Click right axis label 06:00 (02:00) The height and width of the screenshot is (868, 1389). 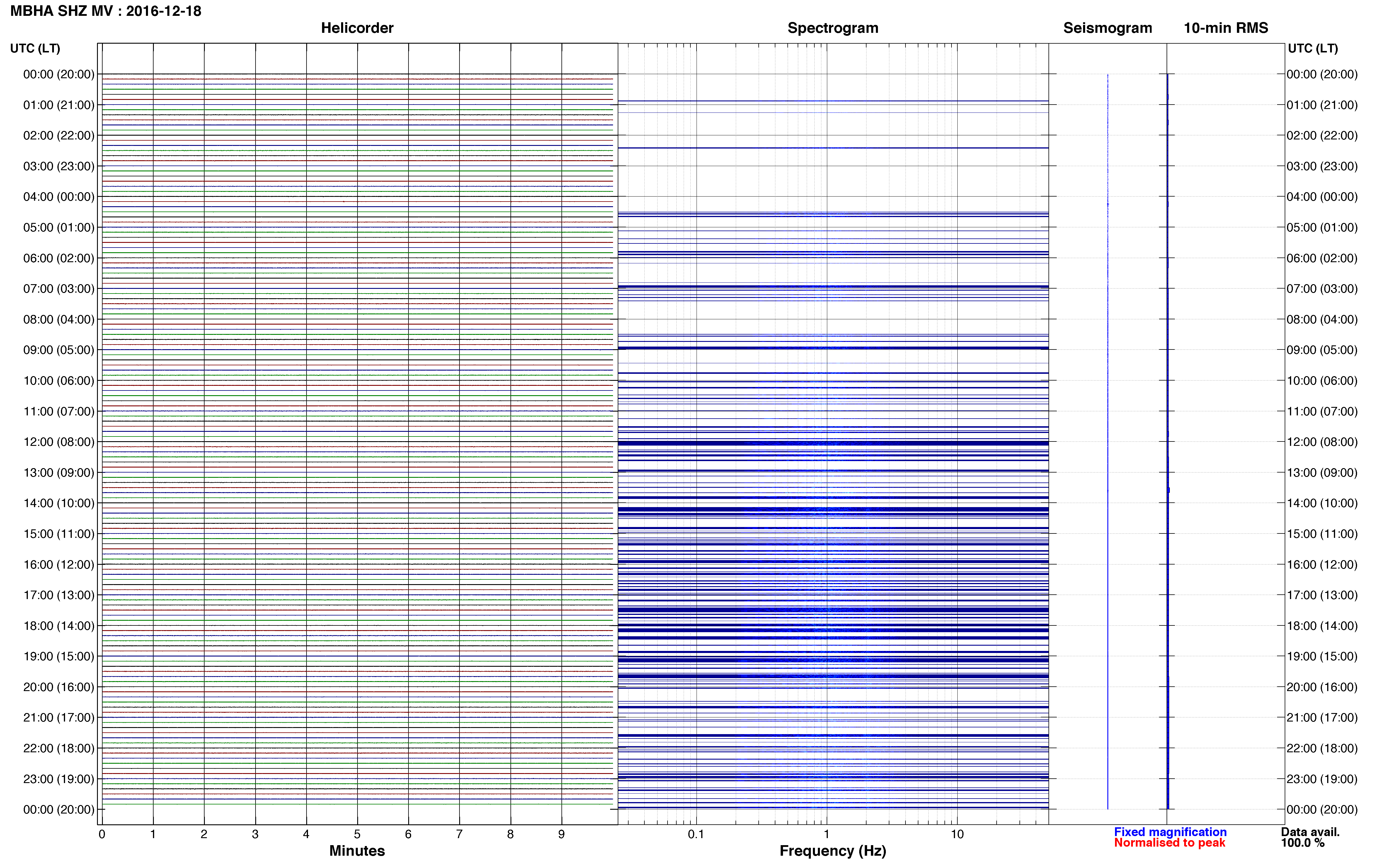click(x=1322, y=258)
